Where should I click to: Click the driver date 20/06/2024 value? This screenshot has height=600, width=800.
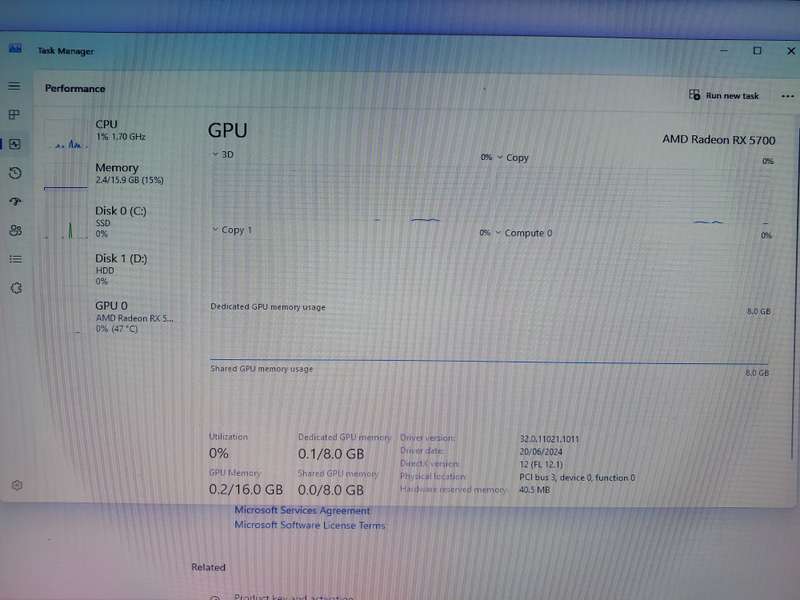pyautogui.click(x=541, y=452)
